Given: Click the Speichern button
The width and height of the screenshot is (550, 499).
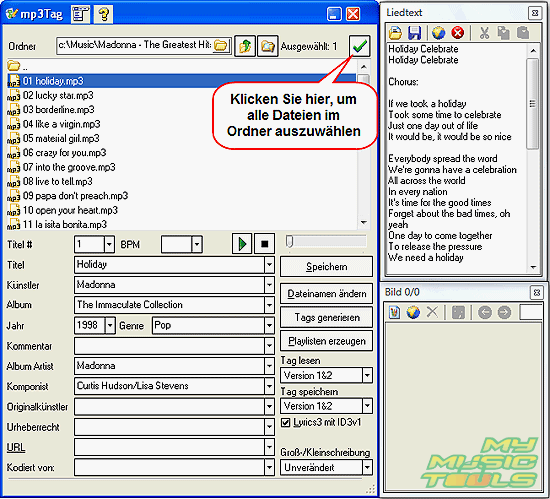Looking at the screenshot, I should (326, 267).
